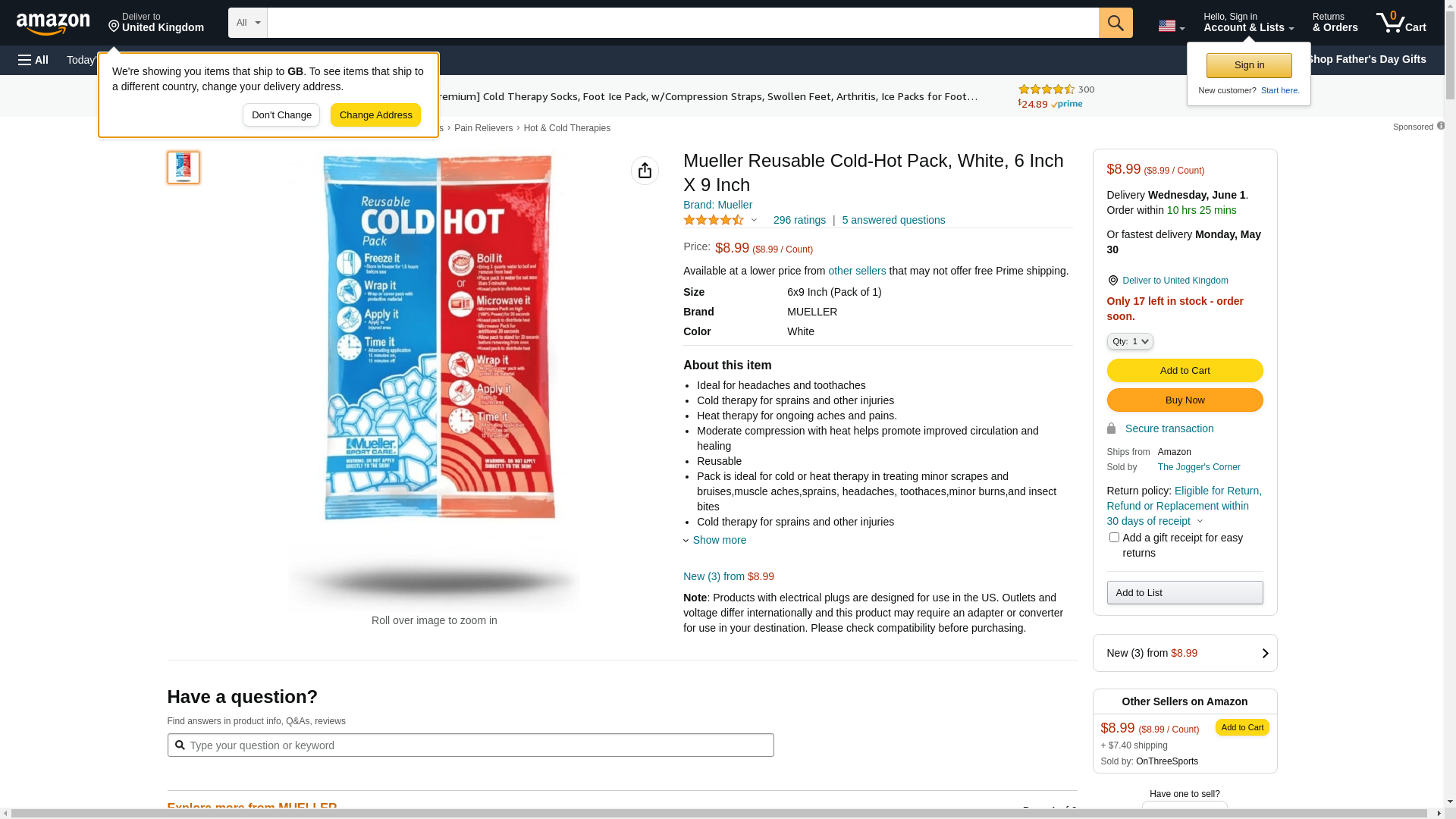Open Shop Father's Day Gifts nav item

pos(1366,59)
